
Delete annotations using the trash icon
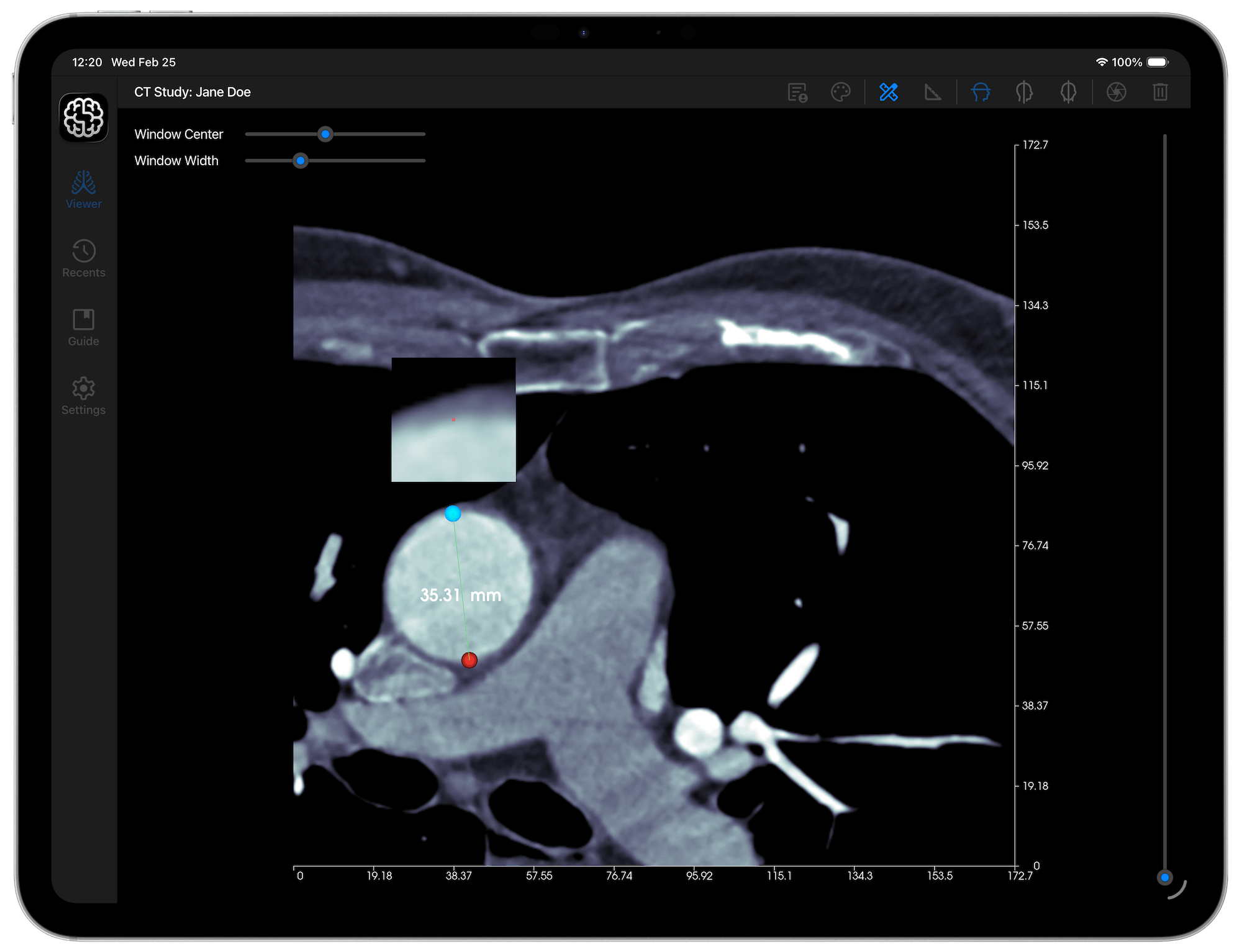(x=1160, y=92)
